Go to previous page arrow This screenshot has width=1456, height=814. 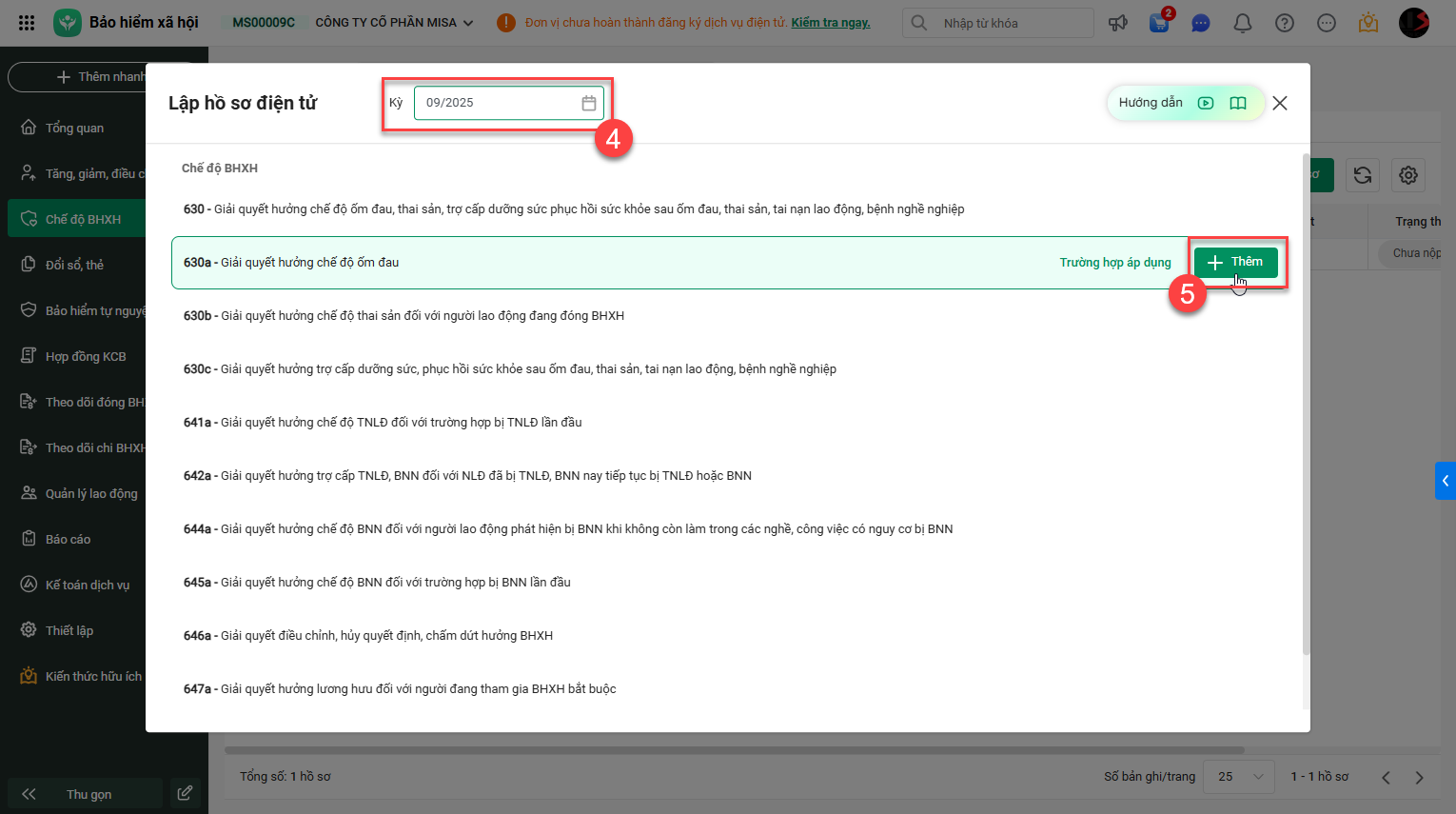1386,778
